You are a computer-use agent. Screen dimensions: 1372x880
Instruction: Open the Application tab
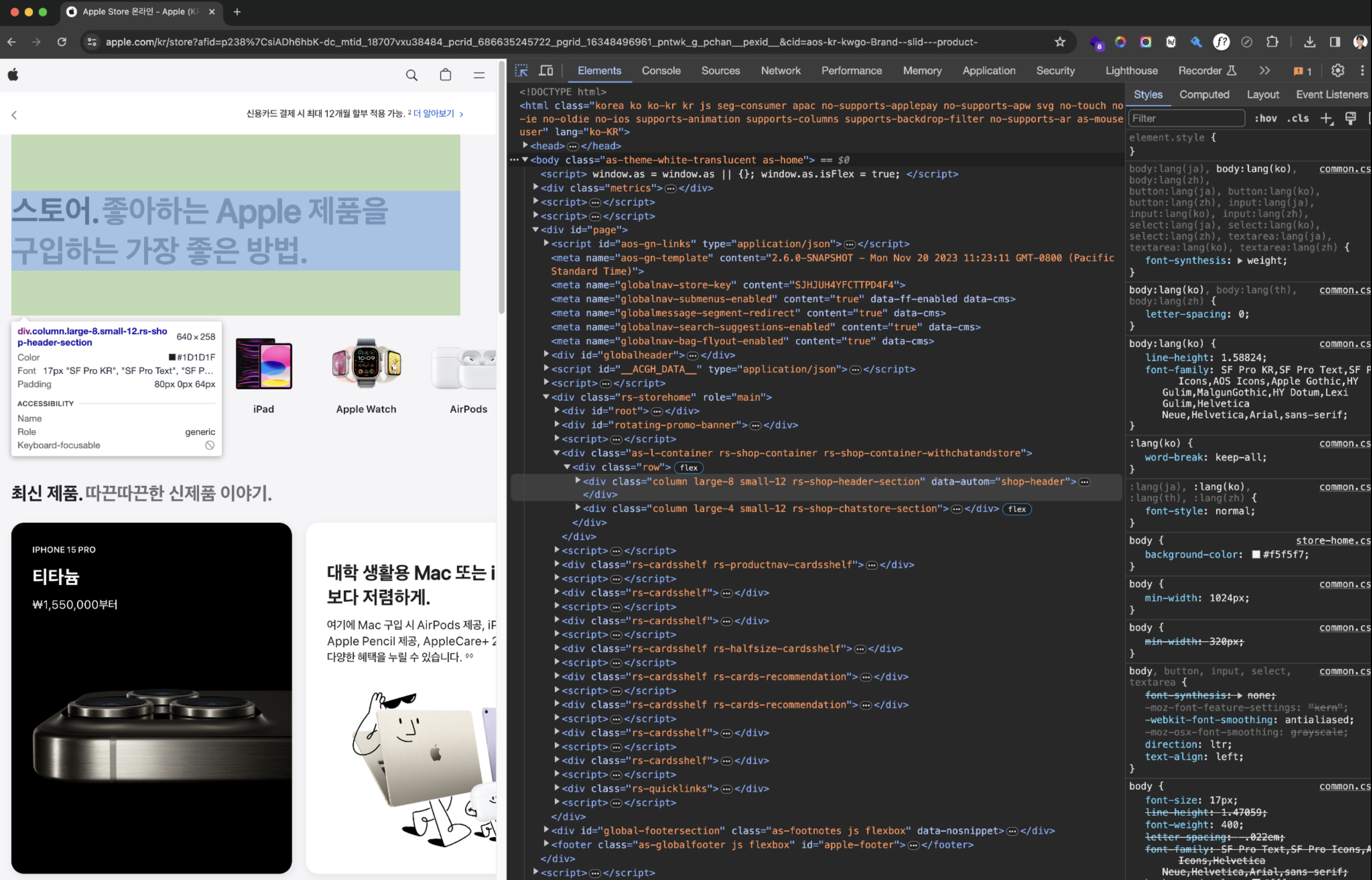click(989, 70)
